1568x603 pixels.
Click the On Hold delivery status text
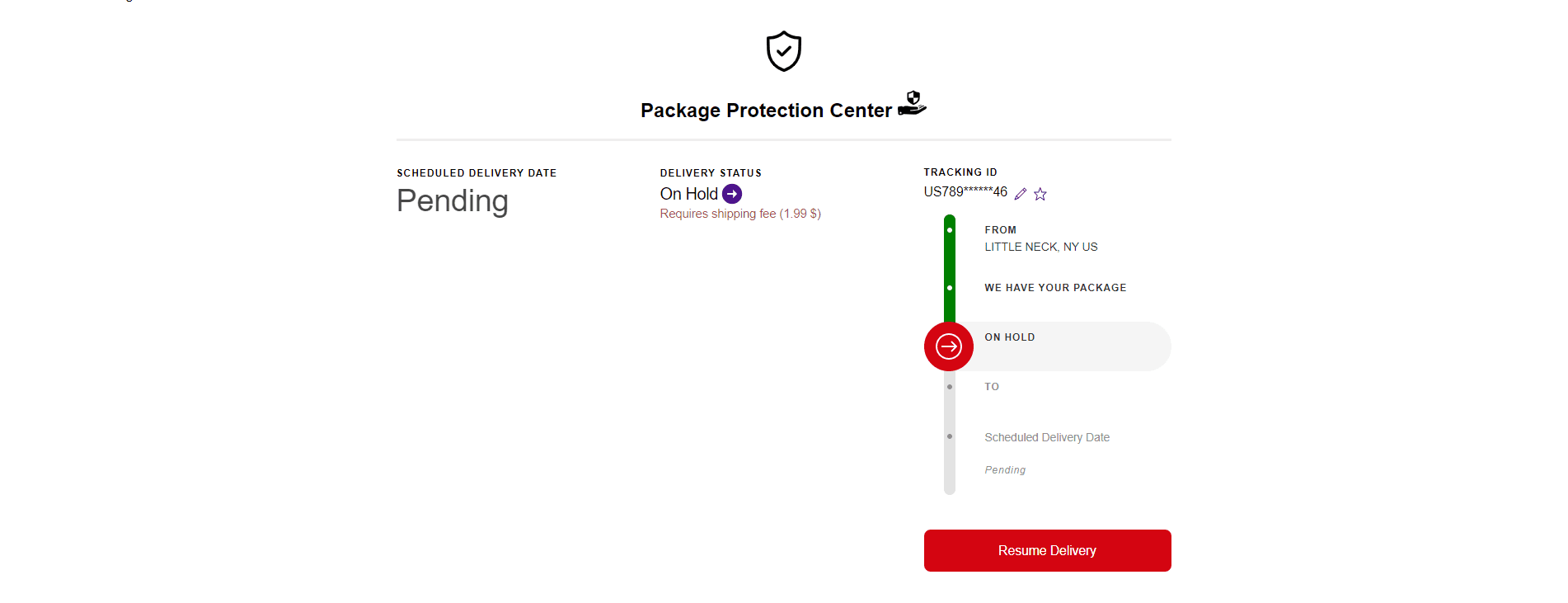click(x=688, y=194)
